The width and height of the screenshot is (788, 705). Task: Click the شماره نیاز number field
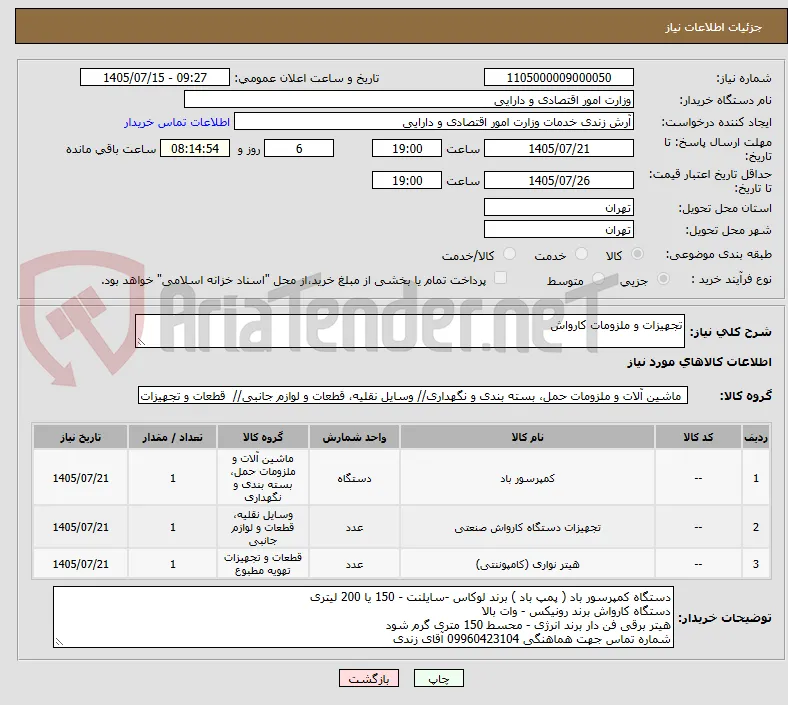[x=558, y=77]
